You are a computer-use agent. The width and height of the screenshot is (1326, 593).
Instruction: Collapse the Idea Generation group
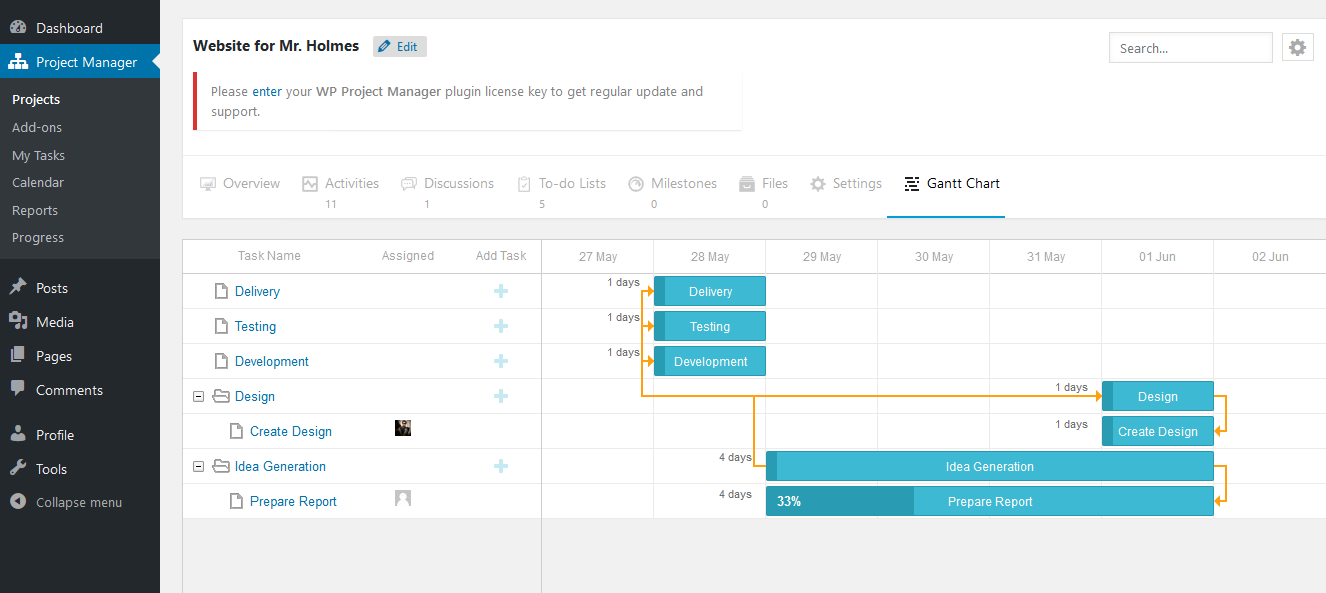point(198,467)
